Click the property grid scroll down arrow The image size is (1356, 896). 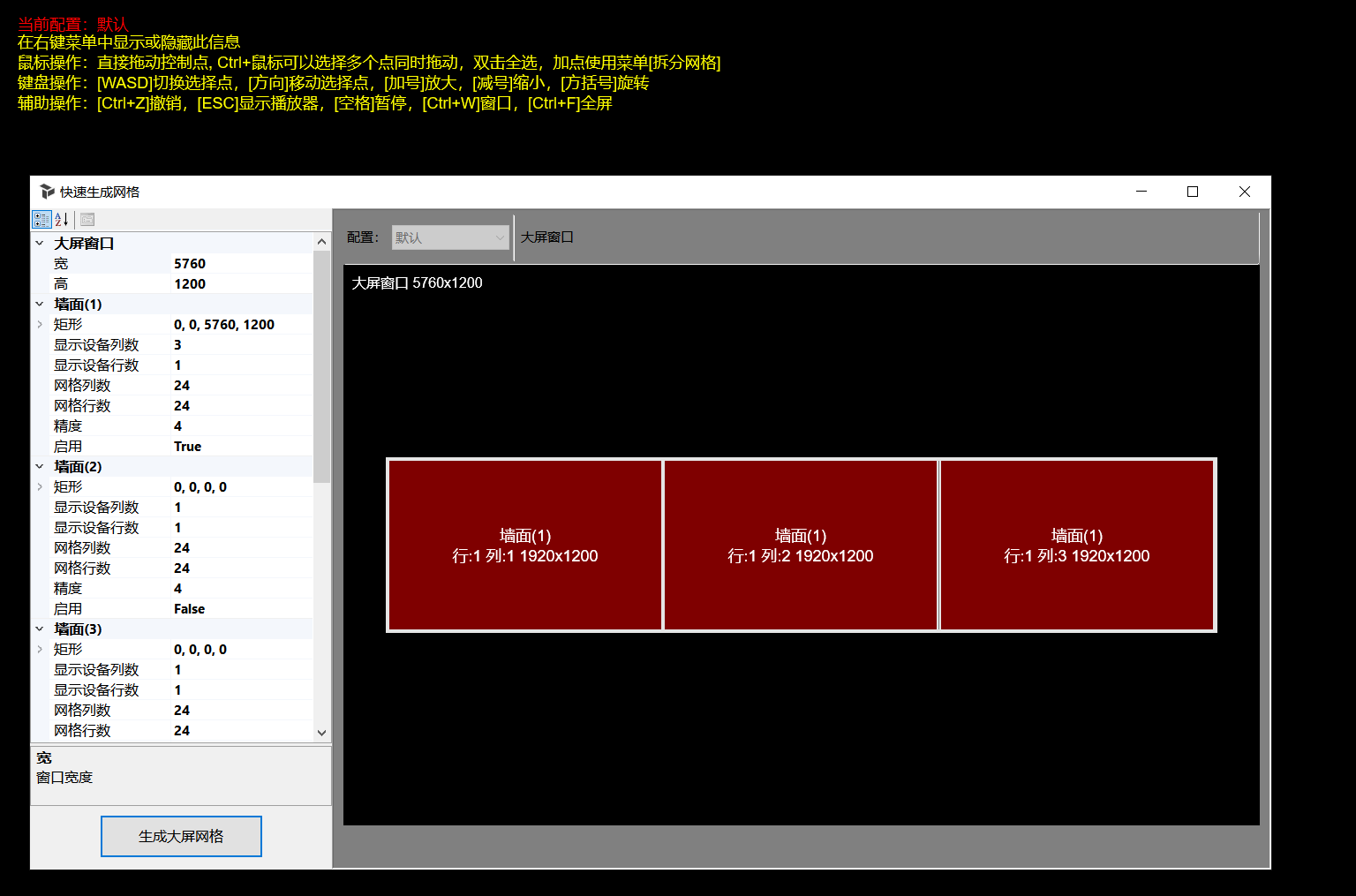tap(321, 733)
